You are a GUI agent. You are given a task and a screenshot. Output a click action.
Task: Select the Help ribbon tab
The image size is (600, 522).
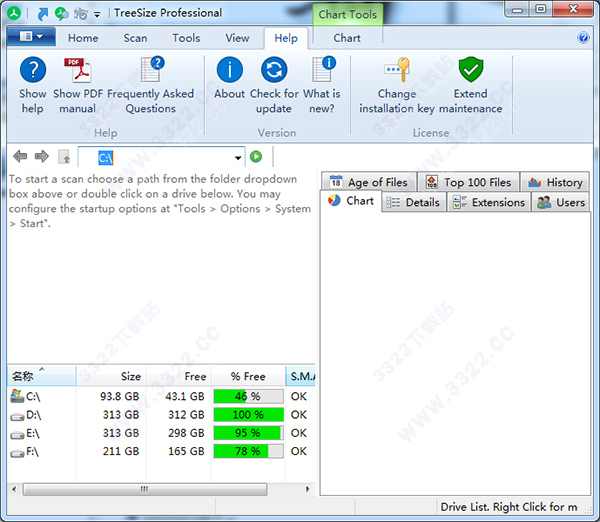tap(286, 38)
